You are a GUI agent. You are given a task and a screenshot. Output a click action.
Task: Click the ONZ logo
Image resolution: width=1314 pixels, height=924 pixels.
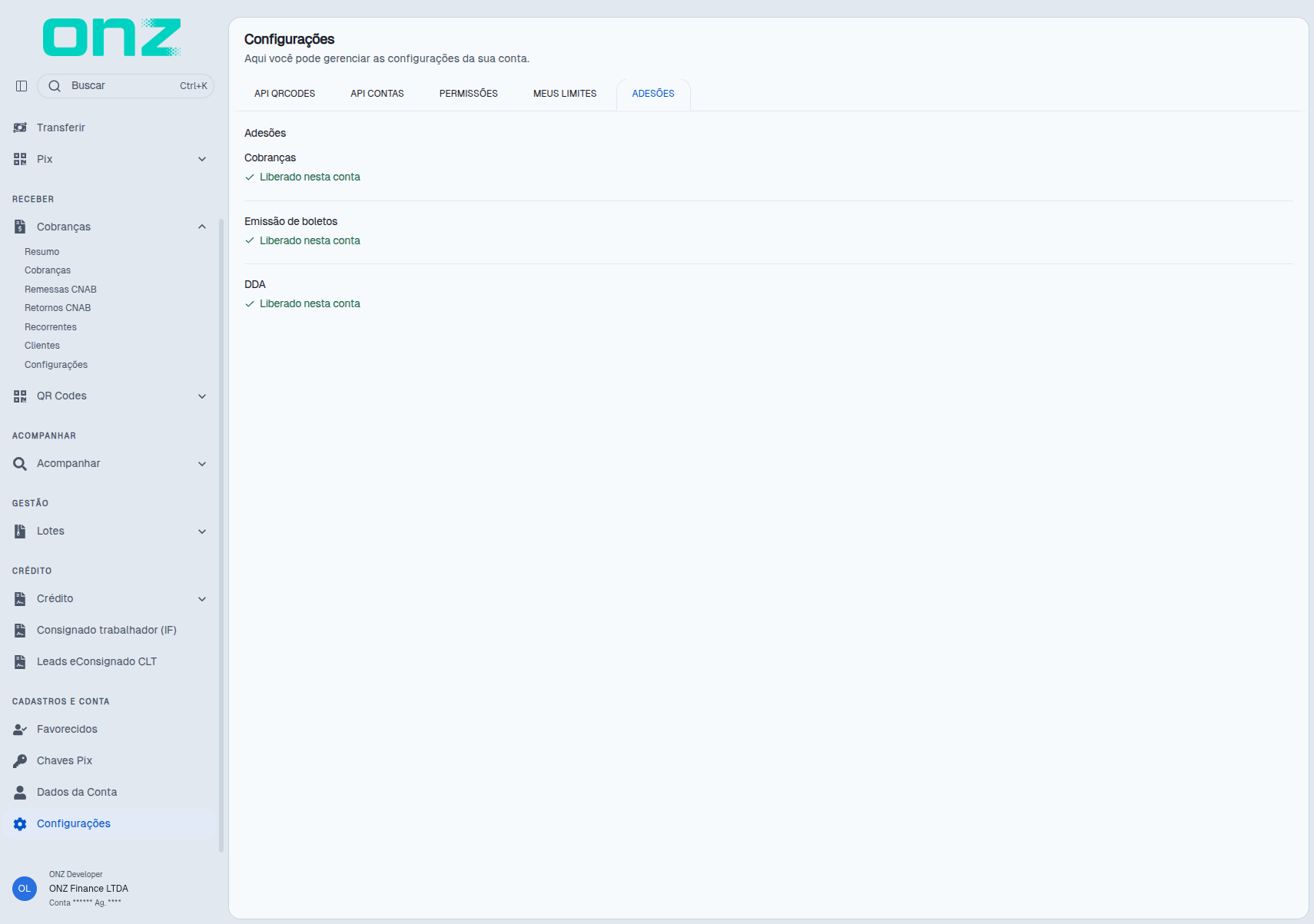point(112,38)
